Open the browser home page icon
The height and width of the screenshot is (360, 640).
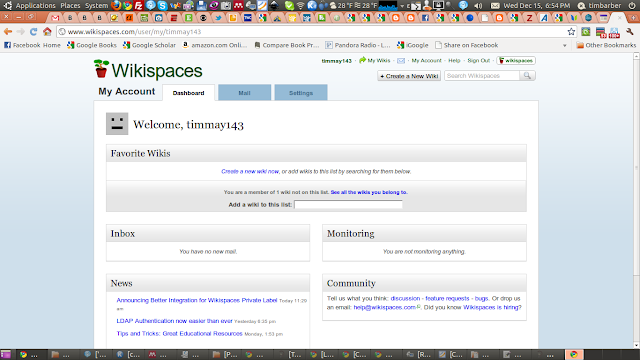point(47,32)
